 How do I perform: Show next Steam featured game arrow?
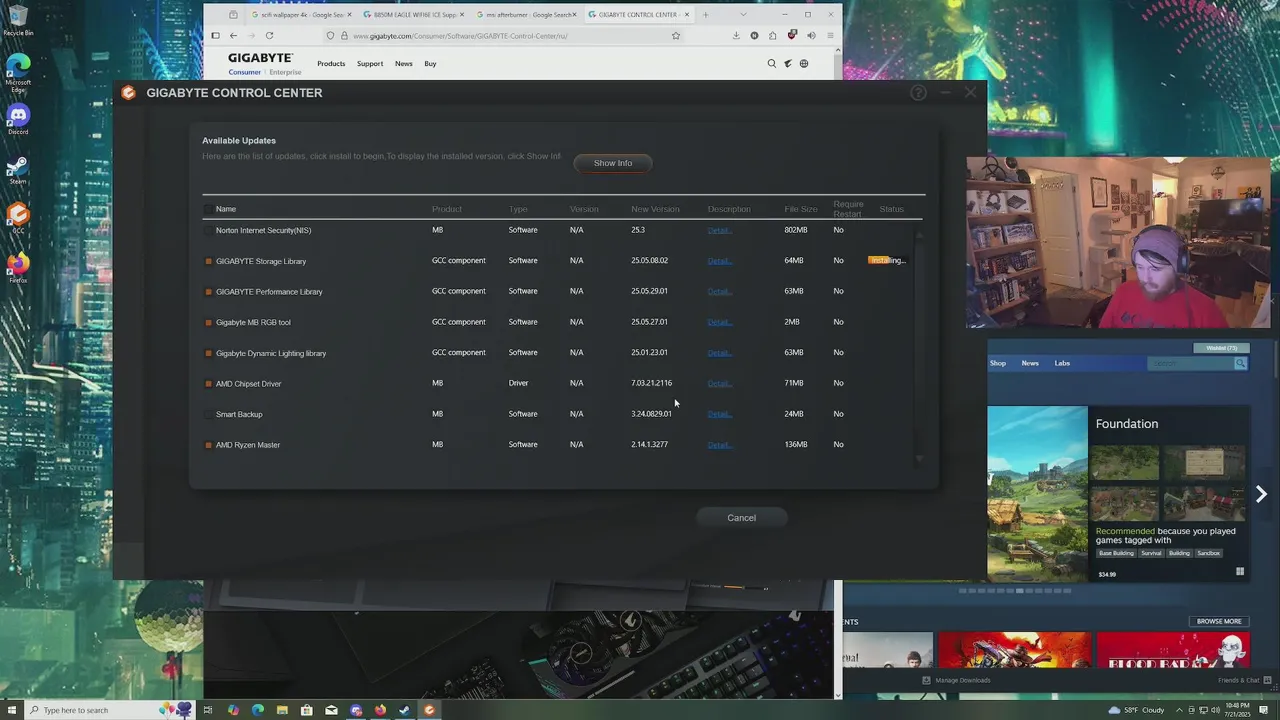tap(1261, 495)
